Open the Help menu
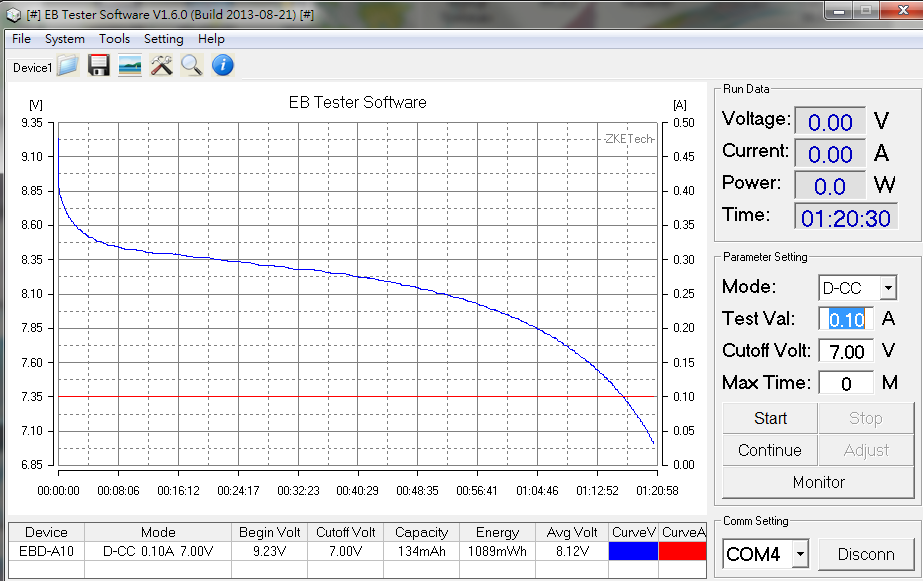 click(x=211, y=39)
